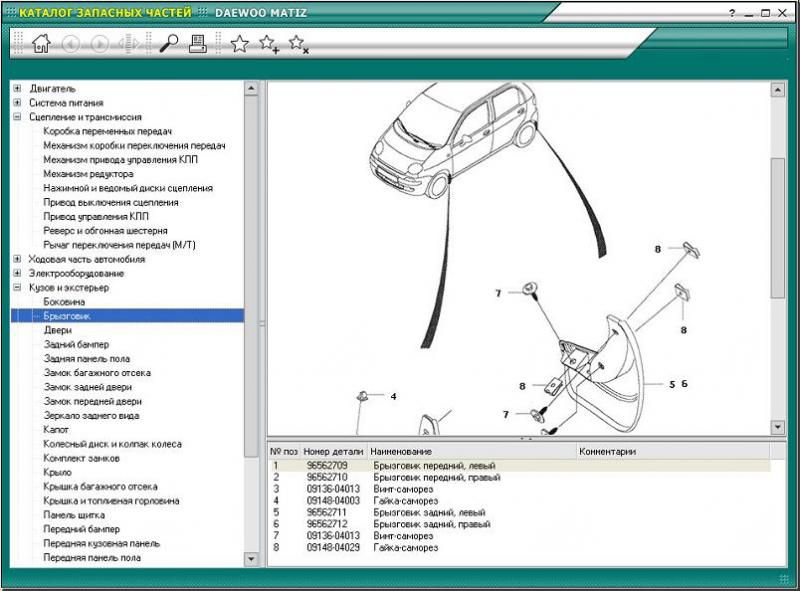Open Задний бампер in the parts tree
Image resolution: width=800 pixels, height=591 pixels.
click(x=76, y=344)
